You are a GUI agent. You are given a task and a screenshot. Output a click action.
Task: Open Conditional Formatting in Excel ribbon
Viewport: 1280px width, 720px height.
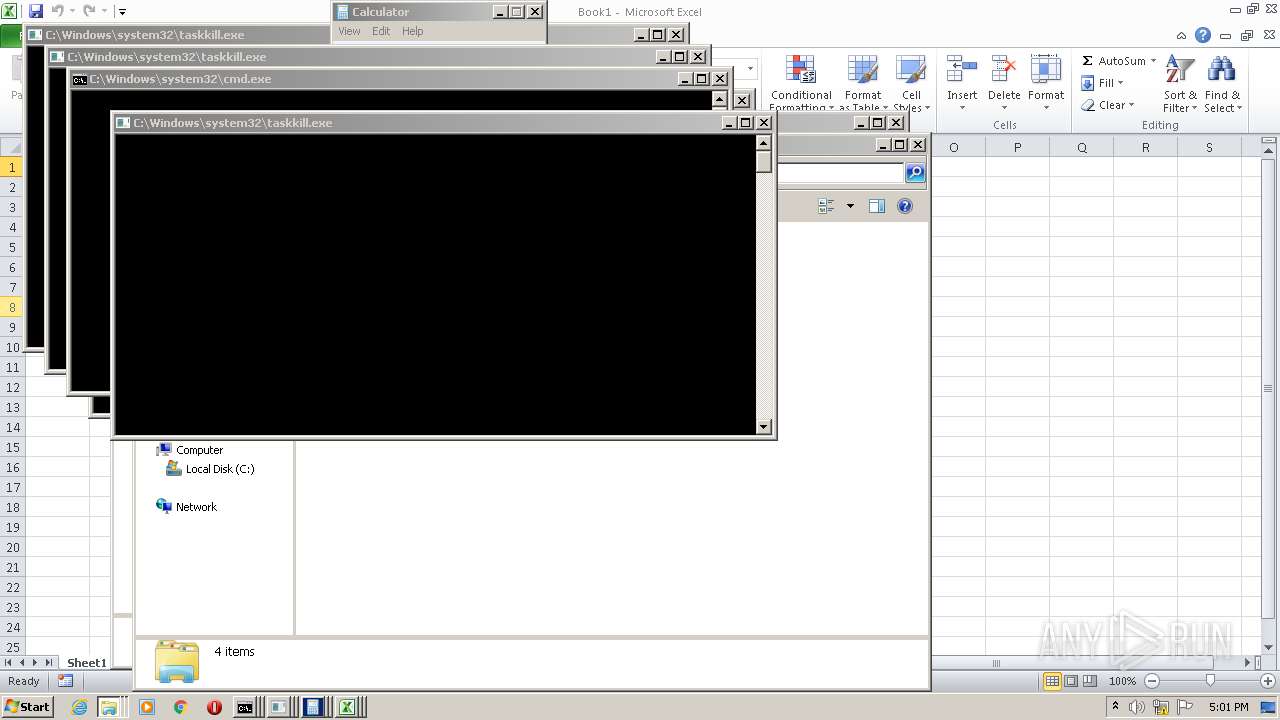800,82
